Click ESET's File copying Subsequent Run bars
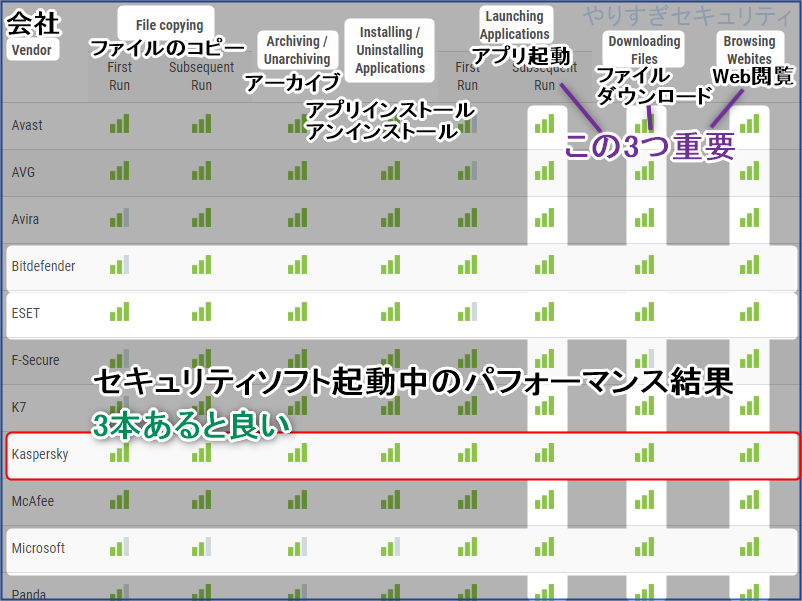Screen dimensions: 802x601 click(202, 312)
